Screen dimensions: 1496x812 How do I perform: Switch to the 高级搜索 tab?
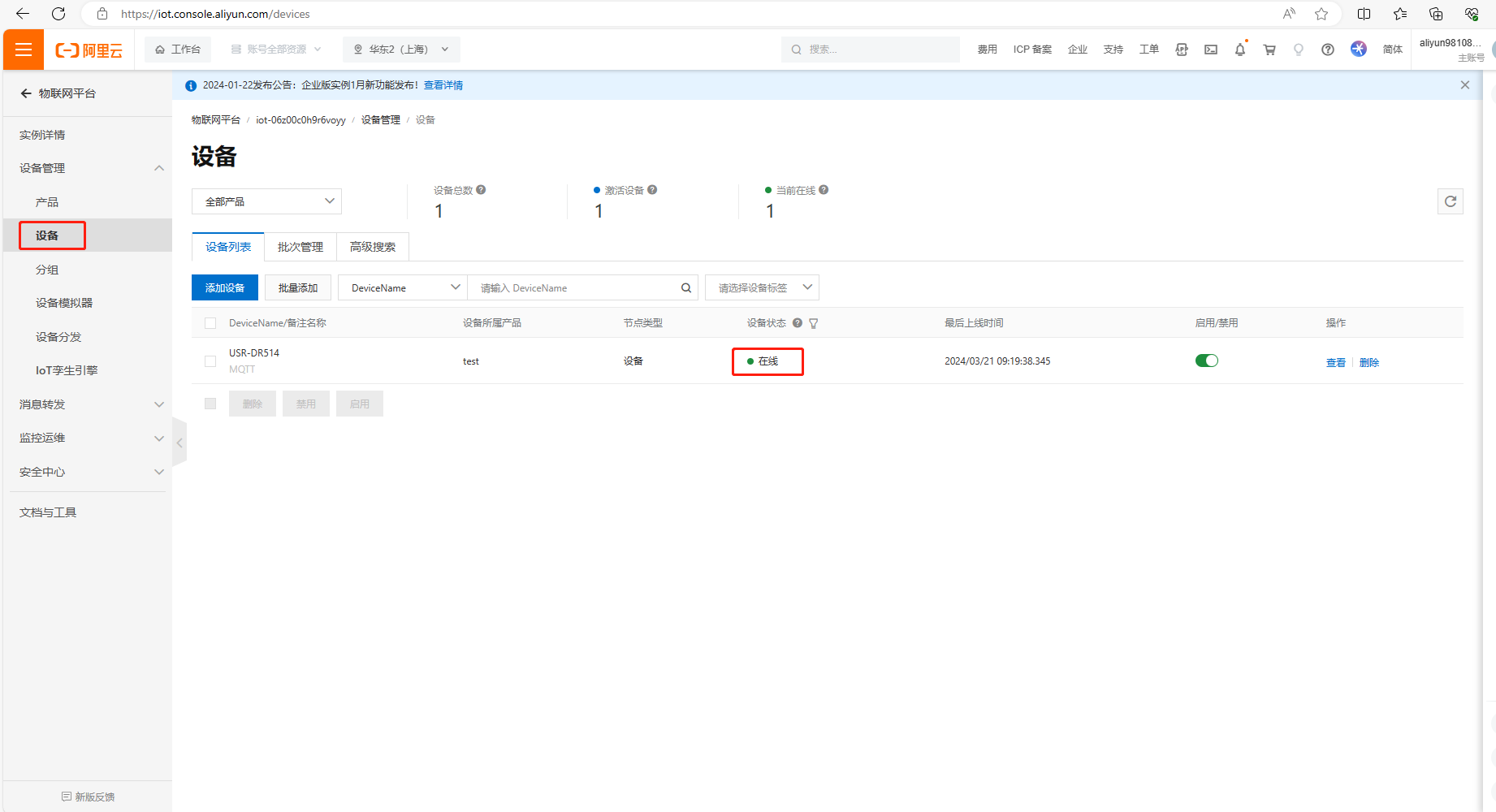point(372,247)
